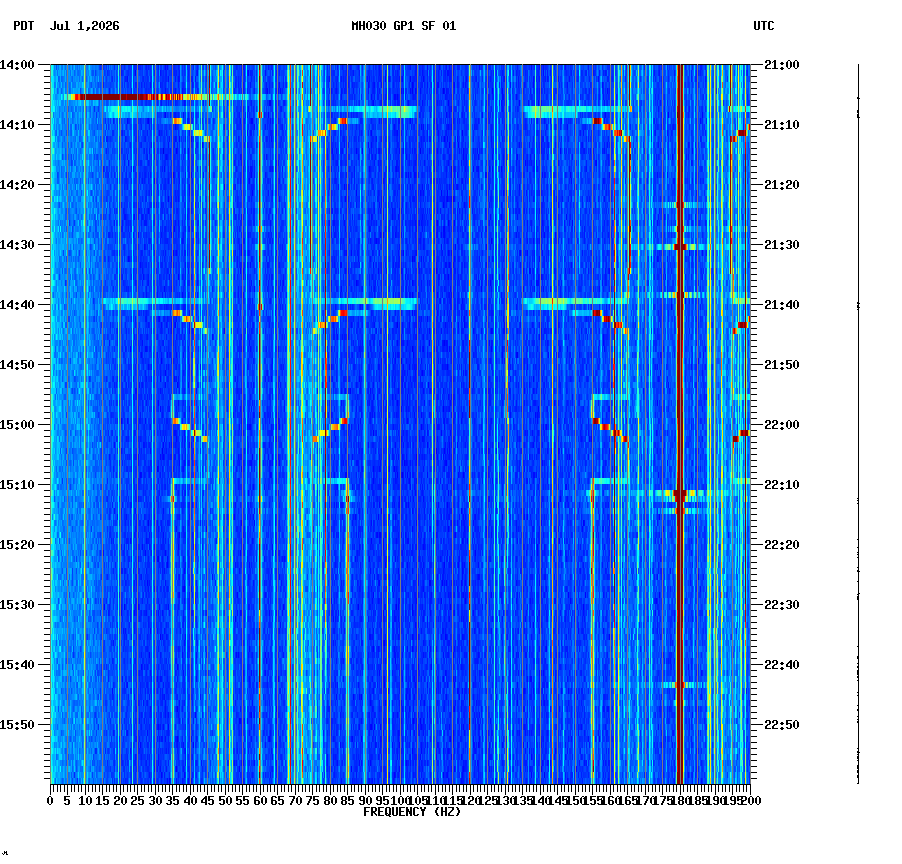Click the 22:50 UTC time label

[782, 725]
